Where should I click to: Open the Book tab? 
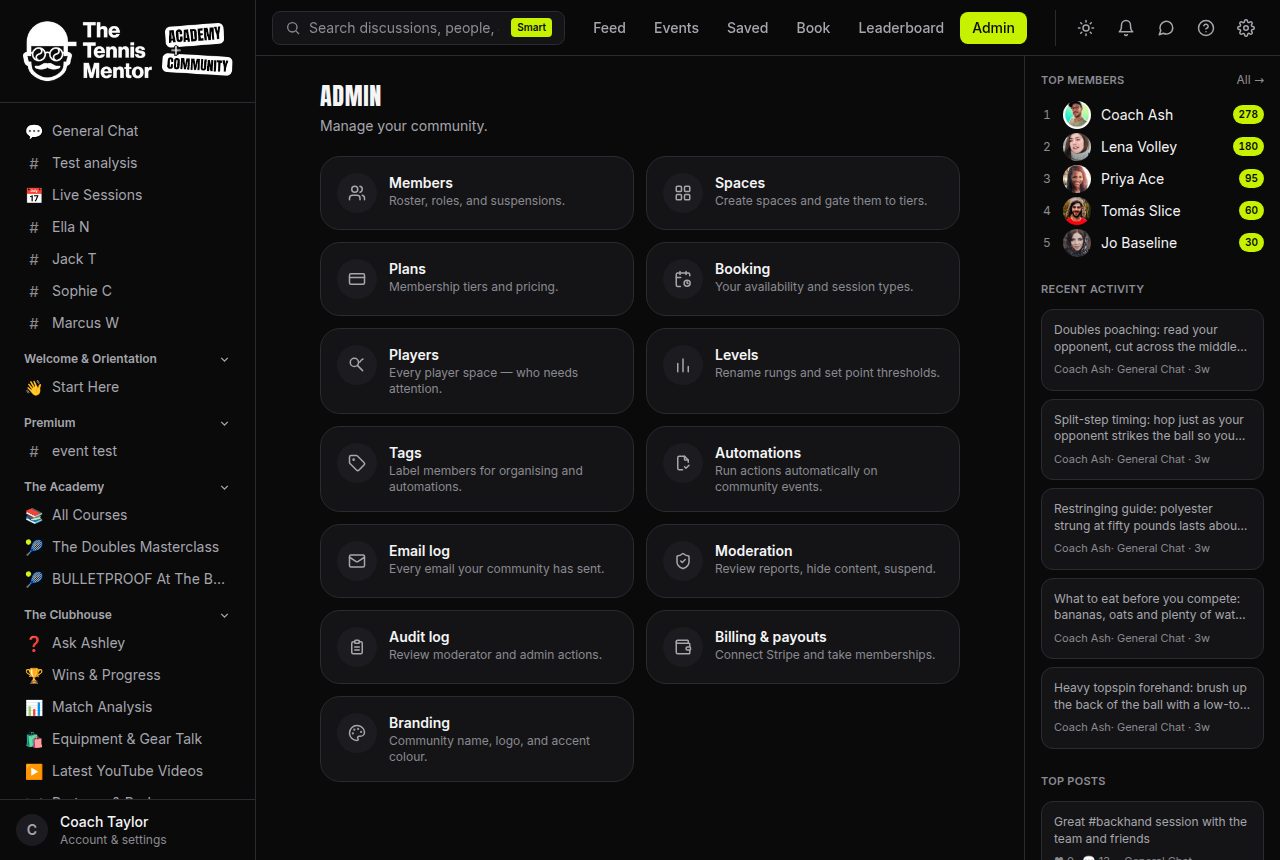coord(813,28)
